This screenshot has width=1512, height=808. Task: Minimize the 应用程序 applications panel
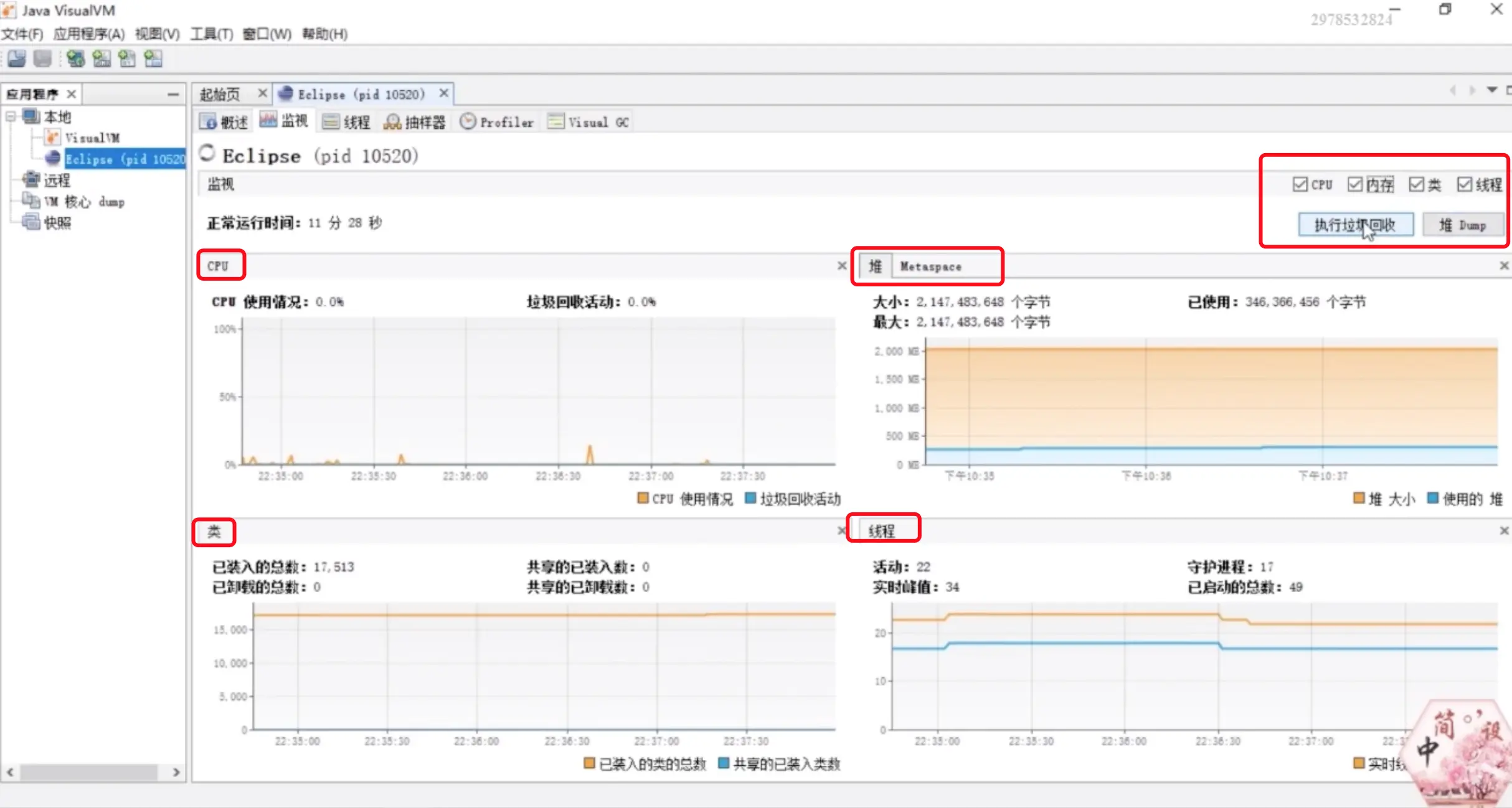click(173, 94)
